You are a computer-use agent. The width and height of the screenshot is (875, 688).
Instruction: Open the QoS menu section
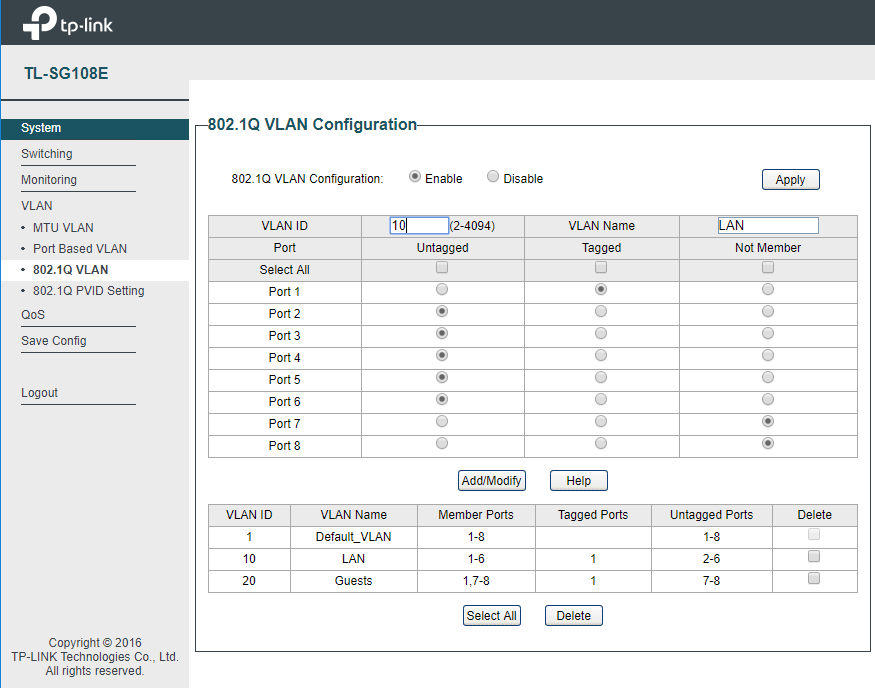[33, 315]
